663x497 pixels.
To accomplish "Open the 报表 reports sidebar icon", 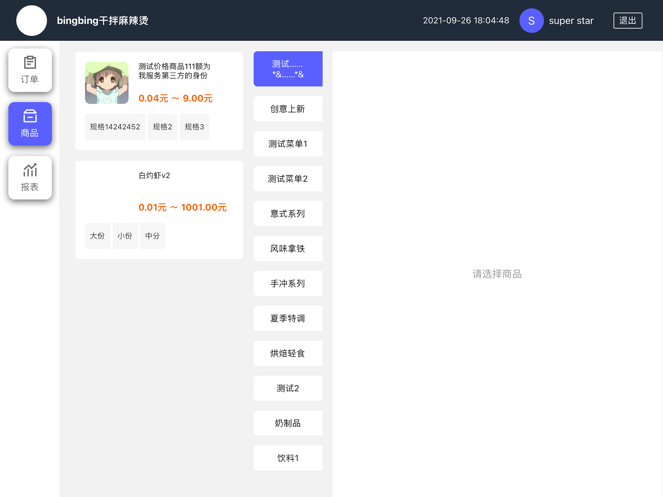I will (x=30, y=177).
